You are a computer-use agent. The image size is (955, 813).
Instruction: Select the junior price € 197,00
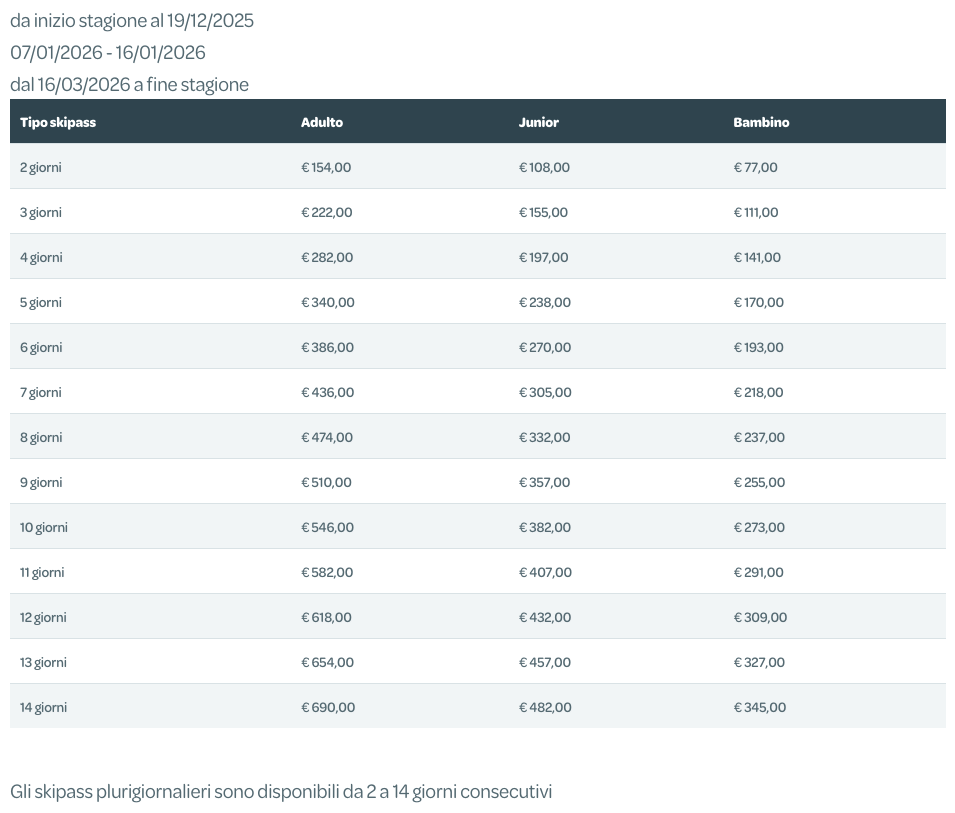click(x=543, y=257)
